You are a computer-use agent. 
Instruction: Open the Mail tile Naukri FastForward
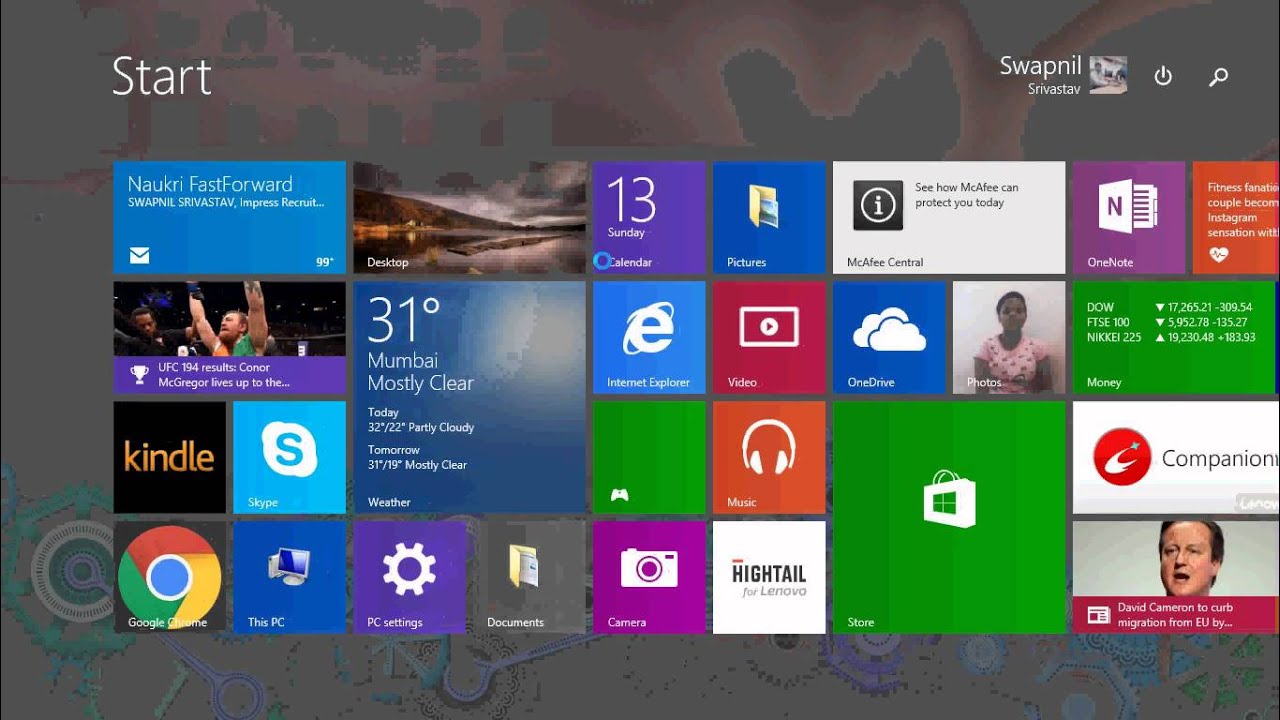point(229,217)
